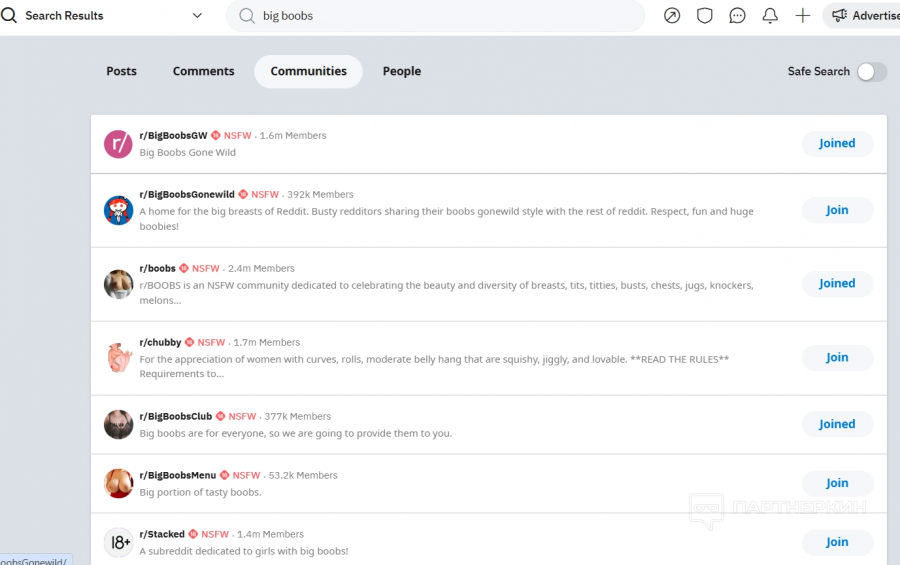Click the '2.4m Members' text

261,268
